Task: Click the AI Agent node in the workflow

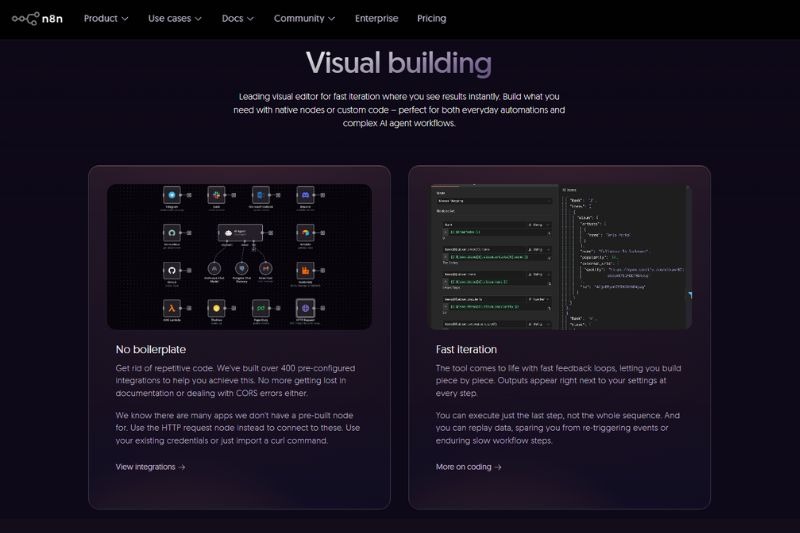Action: [x=238, y=231]
